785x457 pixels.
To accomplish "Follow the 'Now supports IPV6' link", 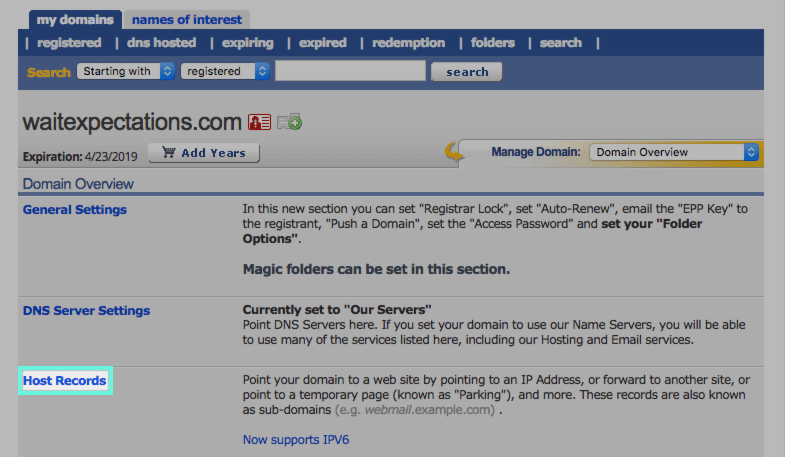I will pos(296,440).
